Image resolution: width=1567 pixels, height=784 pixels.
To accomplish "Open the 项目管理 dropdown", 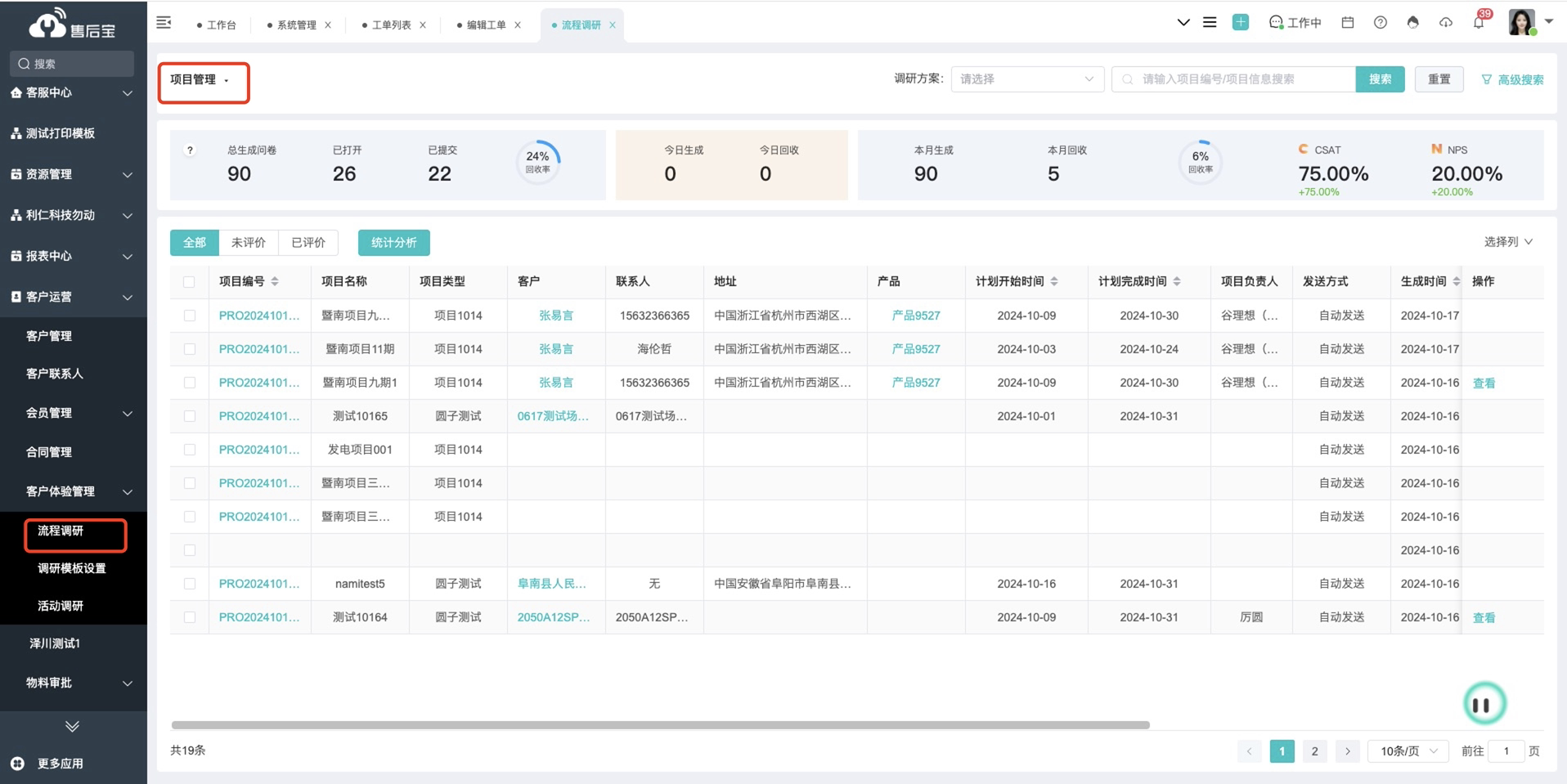I will pos(200,80).
